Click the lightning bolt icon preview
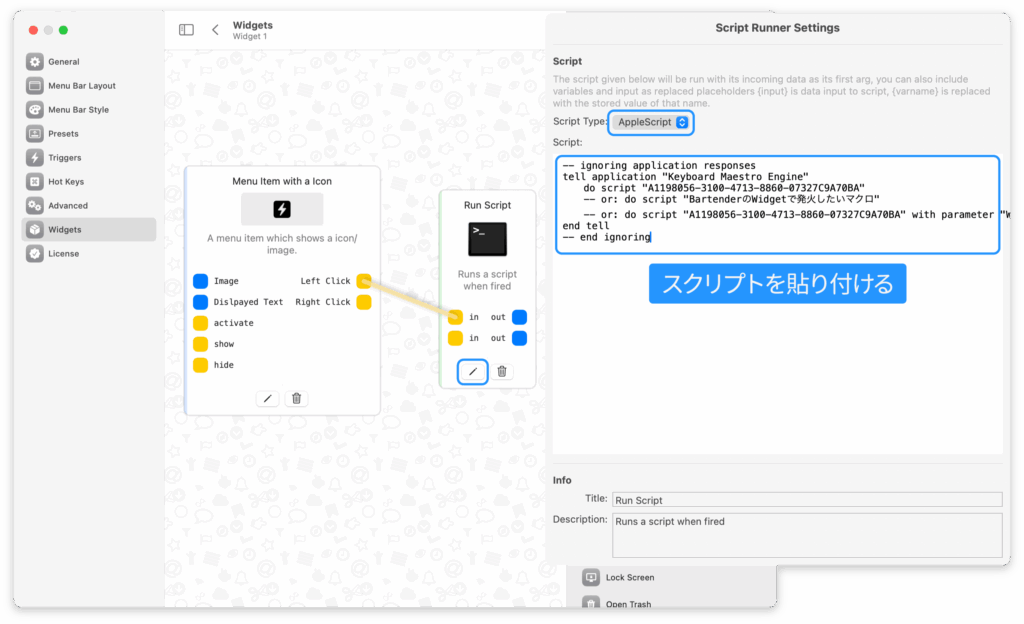The image size is (1024, 624). 282,209
